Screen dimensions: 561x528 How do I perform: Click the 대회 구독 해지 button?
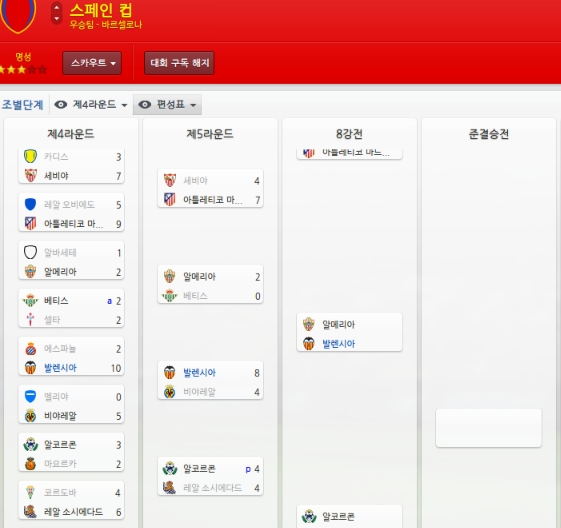[x=179, y=63]
